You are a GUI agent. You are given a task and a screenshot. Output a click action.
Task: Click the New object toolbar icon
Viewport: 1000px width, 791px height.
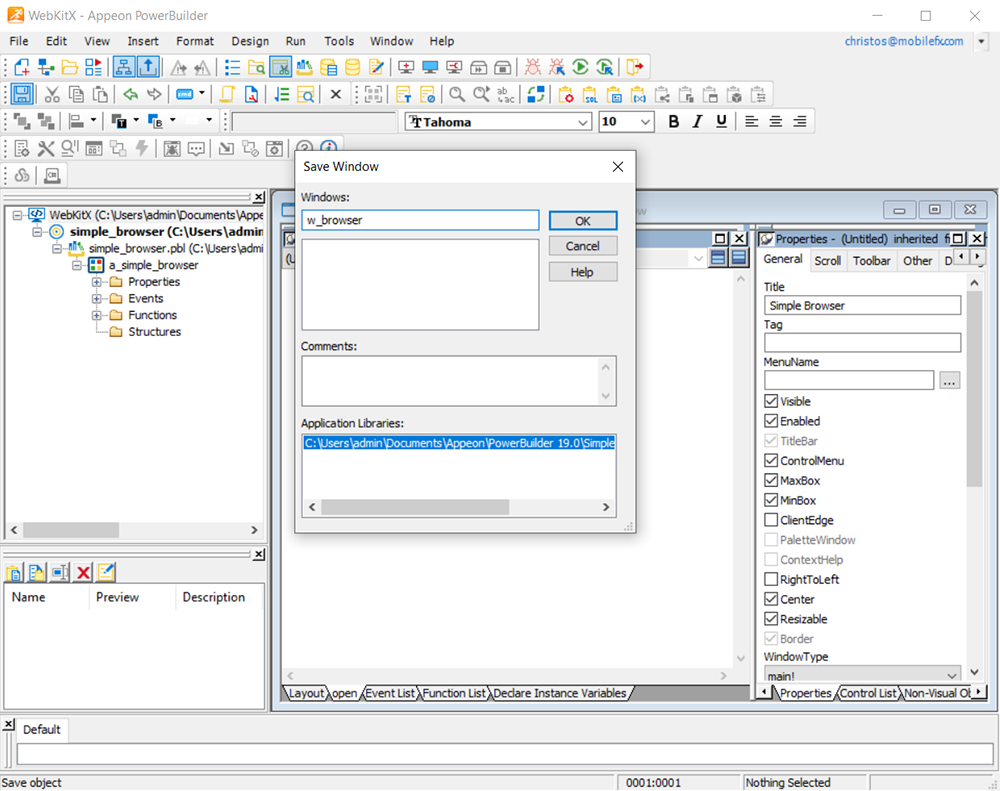pos(22,67)
